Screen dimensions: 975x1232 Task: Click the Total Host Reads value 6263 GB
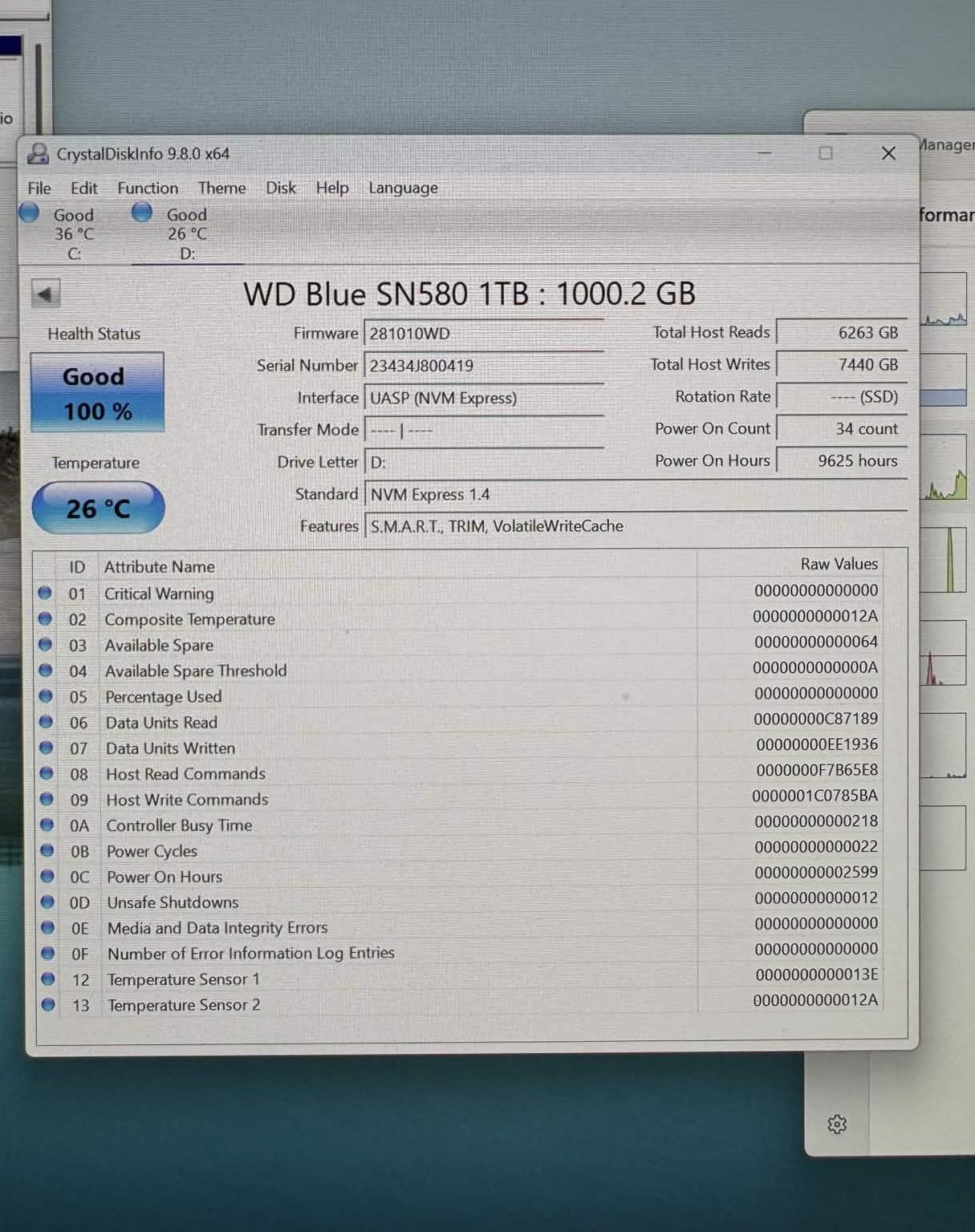coord(842,332)
